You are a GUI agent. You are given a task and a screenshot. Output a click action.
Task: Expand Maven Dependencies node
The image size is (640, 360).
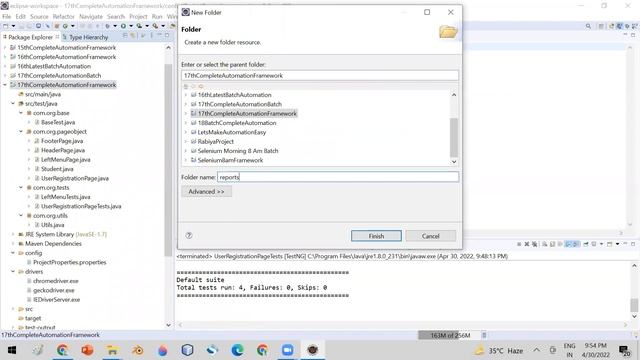click(13, 244)
